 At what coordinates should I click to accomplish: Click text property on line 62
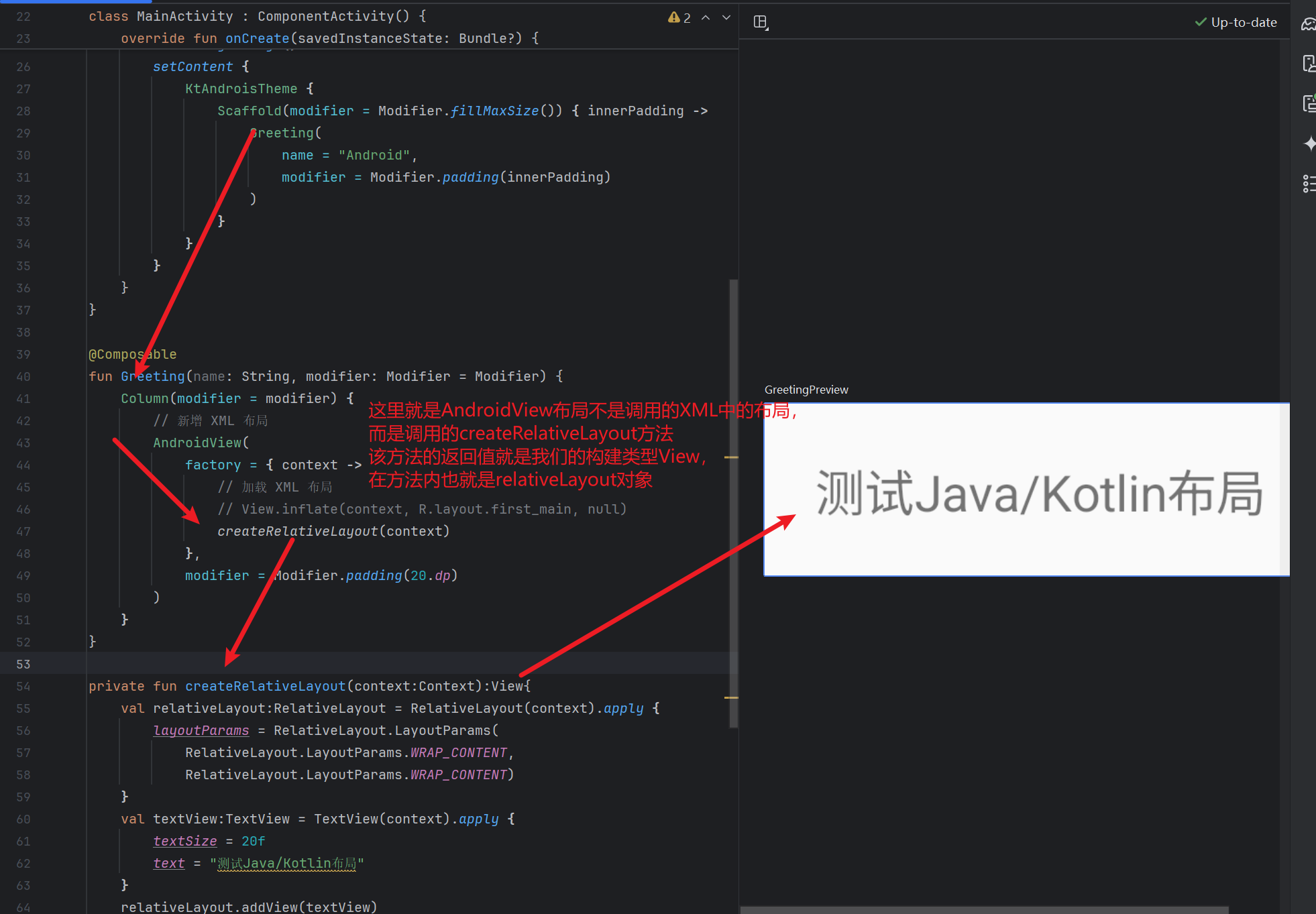click(169, 863)
